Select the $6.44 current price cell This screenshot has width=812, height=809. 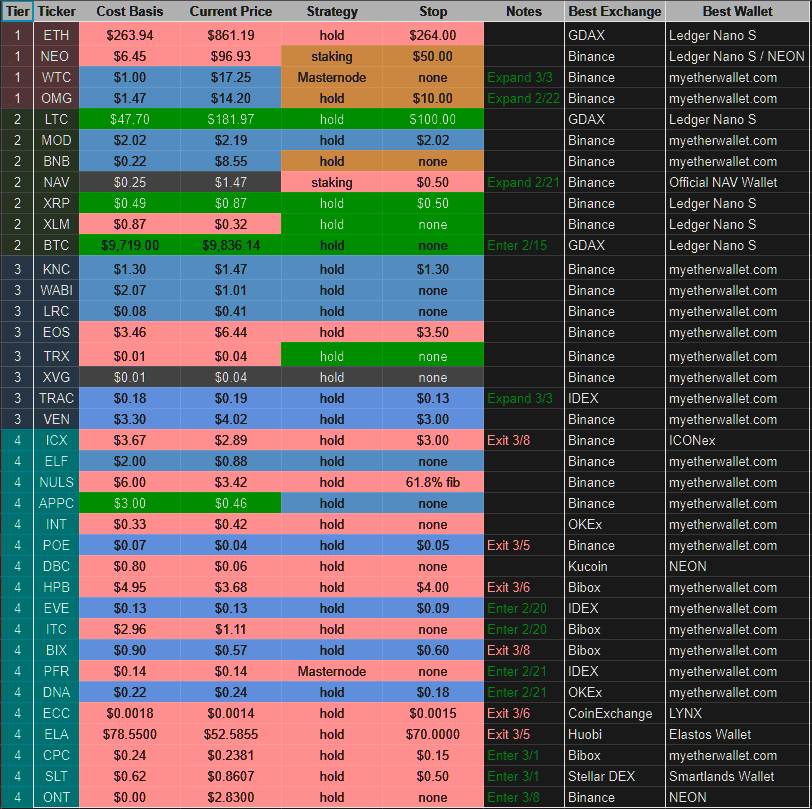[230, 333]
